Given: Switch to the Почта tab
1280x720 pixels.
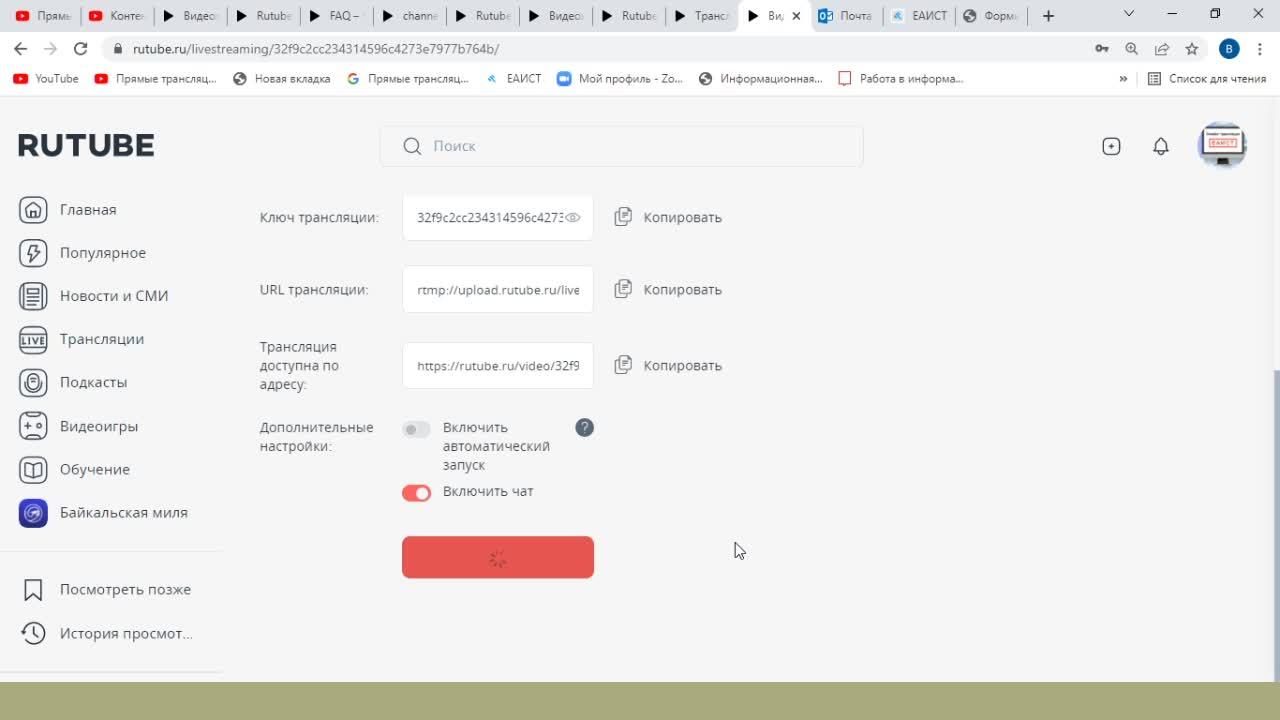Looking at the screenshot, I should point(847,16).
